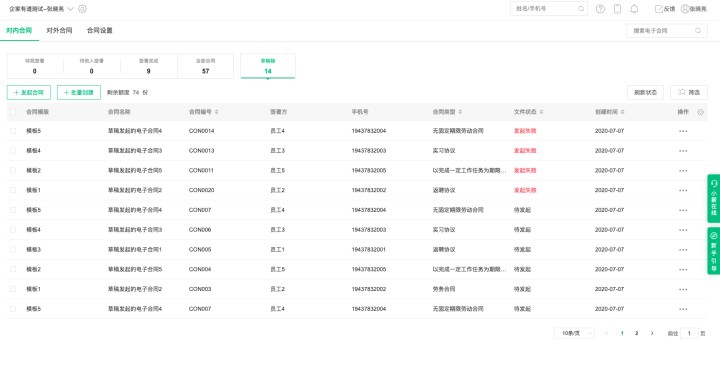Open the notification bell
The width and height of the screenshot is (720, 375).
click(634, 9)
